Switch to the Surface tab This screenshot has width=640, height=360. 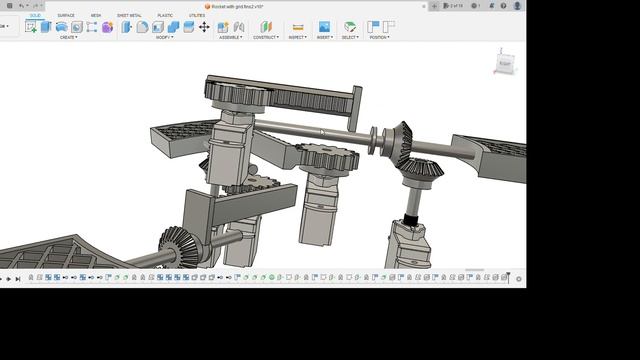coord(66,16)
